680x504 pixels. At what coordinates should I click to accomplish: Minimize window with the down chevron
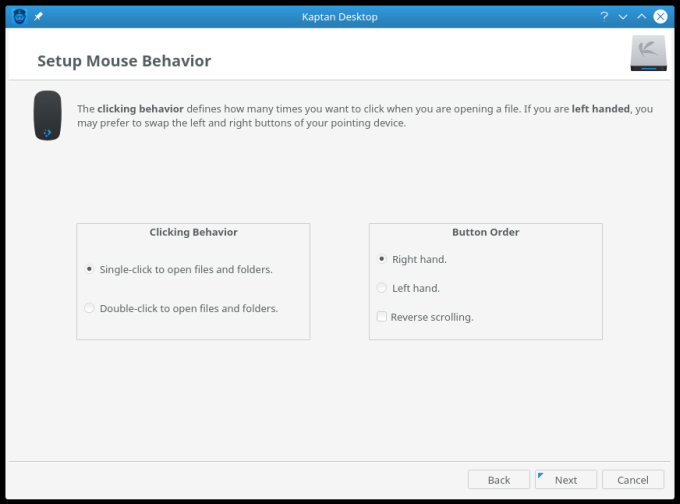[623, 17]
